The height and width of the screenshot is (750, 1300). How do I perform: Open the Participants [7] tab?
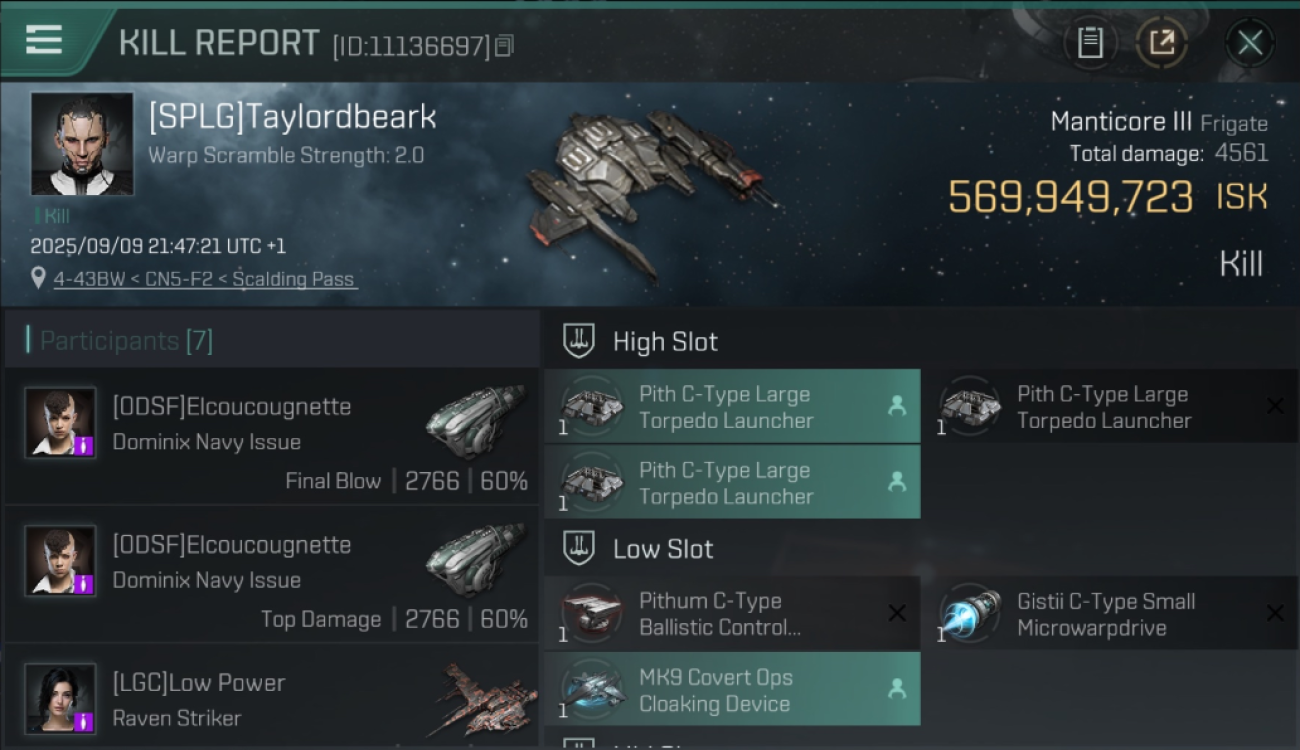(127, 341)
